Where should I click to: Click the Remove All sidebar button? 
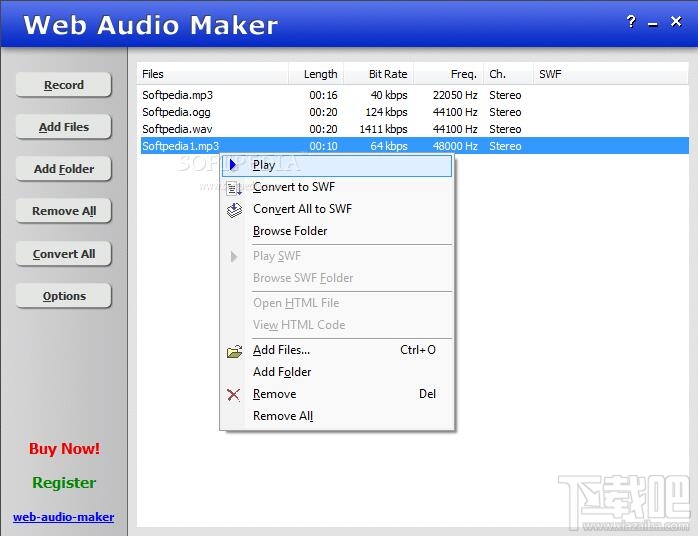tap(64, 211)
